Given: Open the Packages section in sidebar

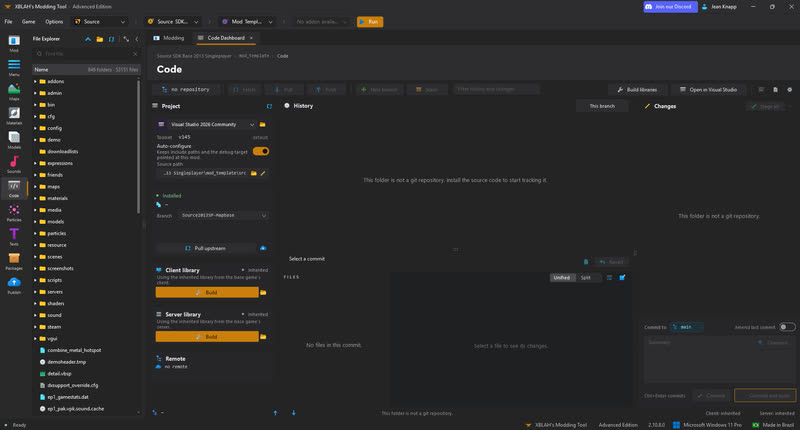Looking at the screenshot, I should (14, 261).
